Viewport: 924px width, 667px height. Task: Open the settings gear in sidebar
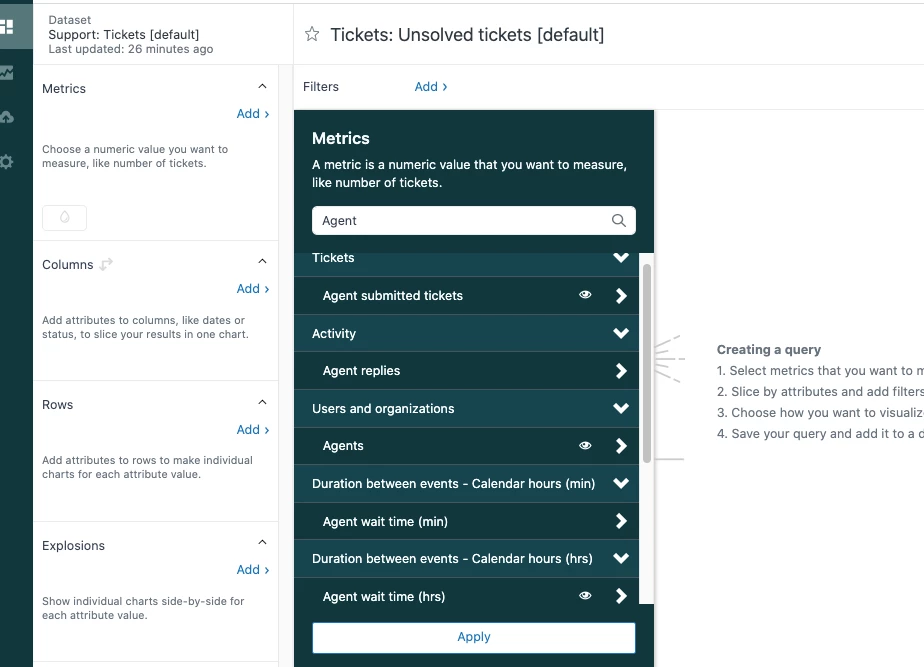coord(7,161)
